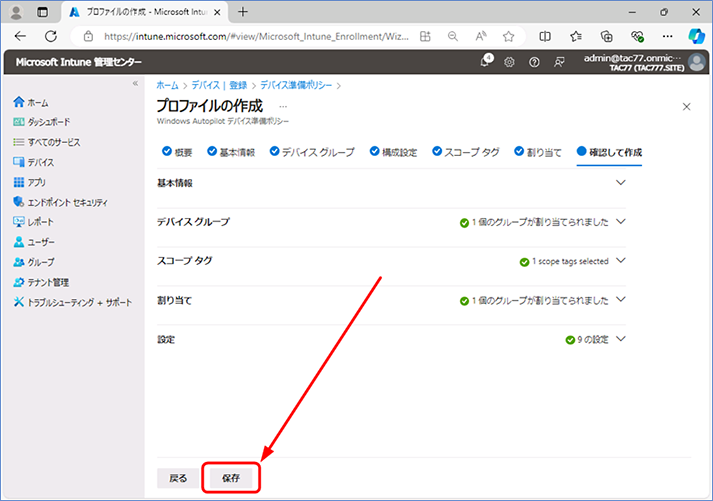Expand the 設定 section chevron

[x=621, y=339]
